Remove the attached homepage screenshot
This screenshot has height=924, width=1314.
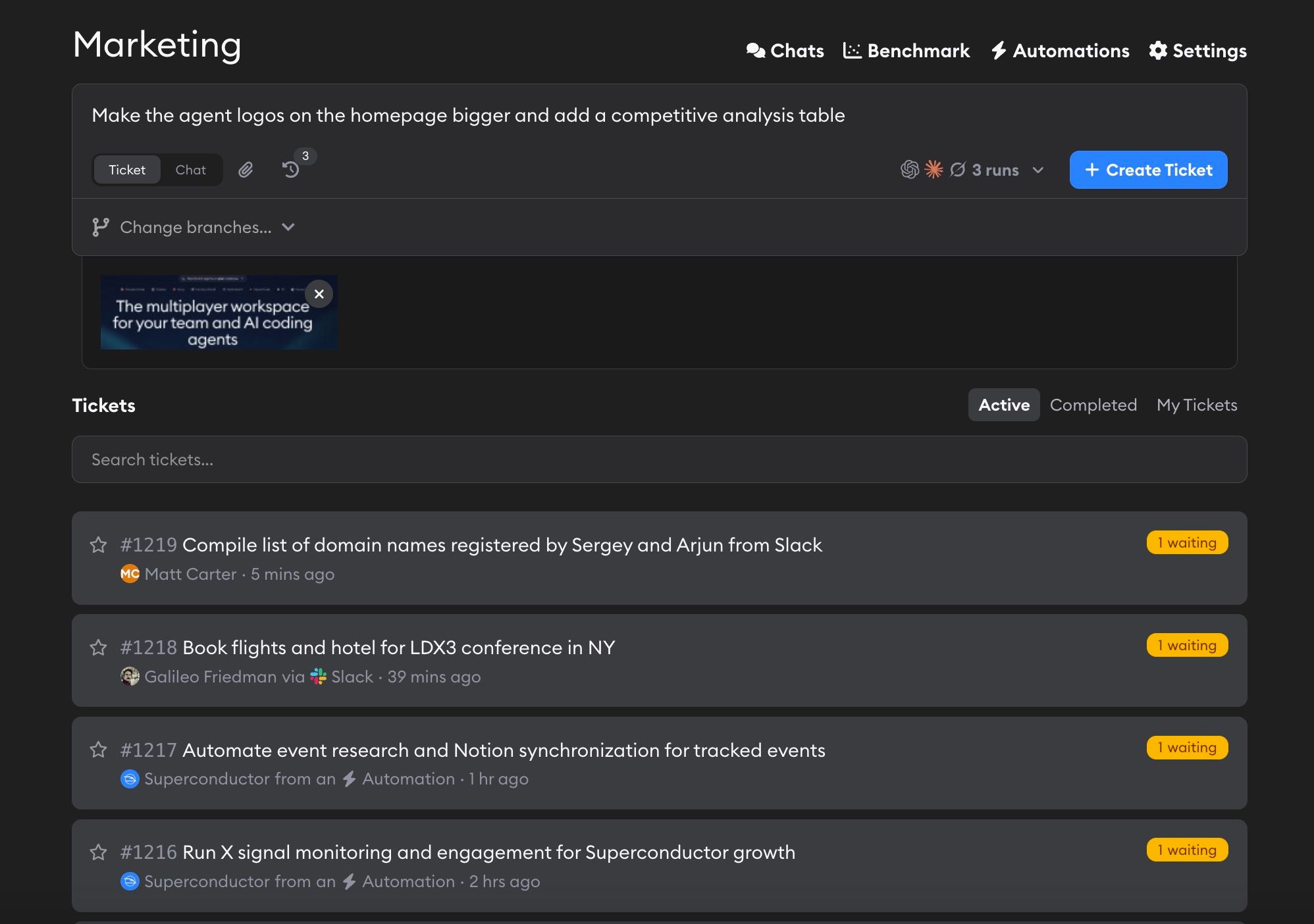click(319, 294)
